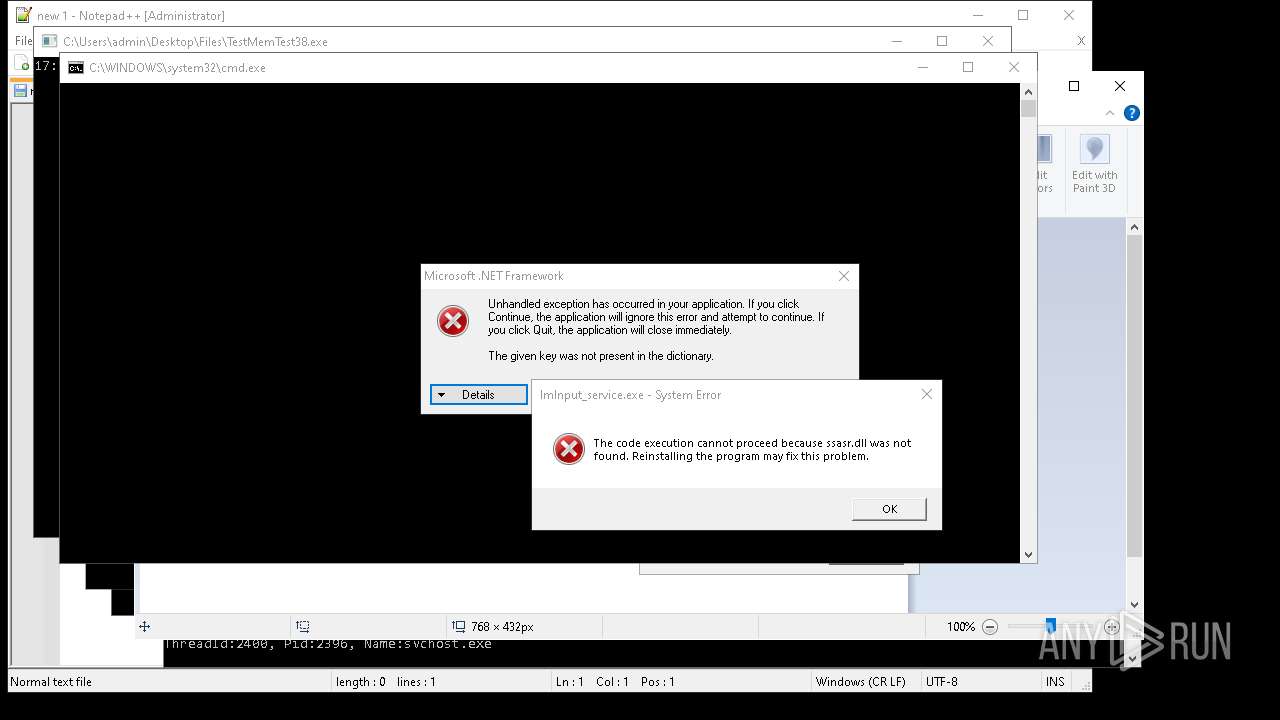The image size is (1280, 720).
Task: Click the Notepad++ title bar icon
Action: click(x=24, y=15)
